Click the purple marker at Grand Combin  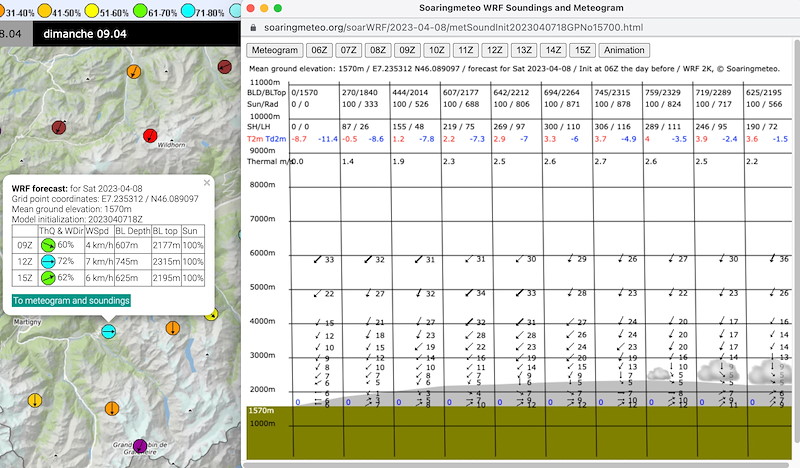coord(140,446)
